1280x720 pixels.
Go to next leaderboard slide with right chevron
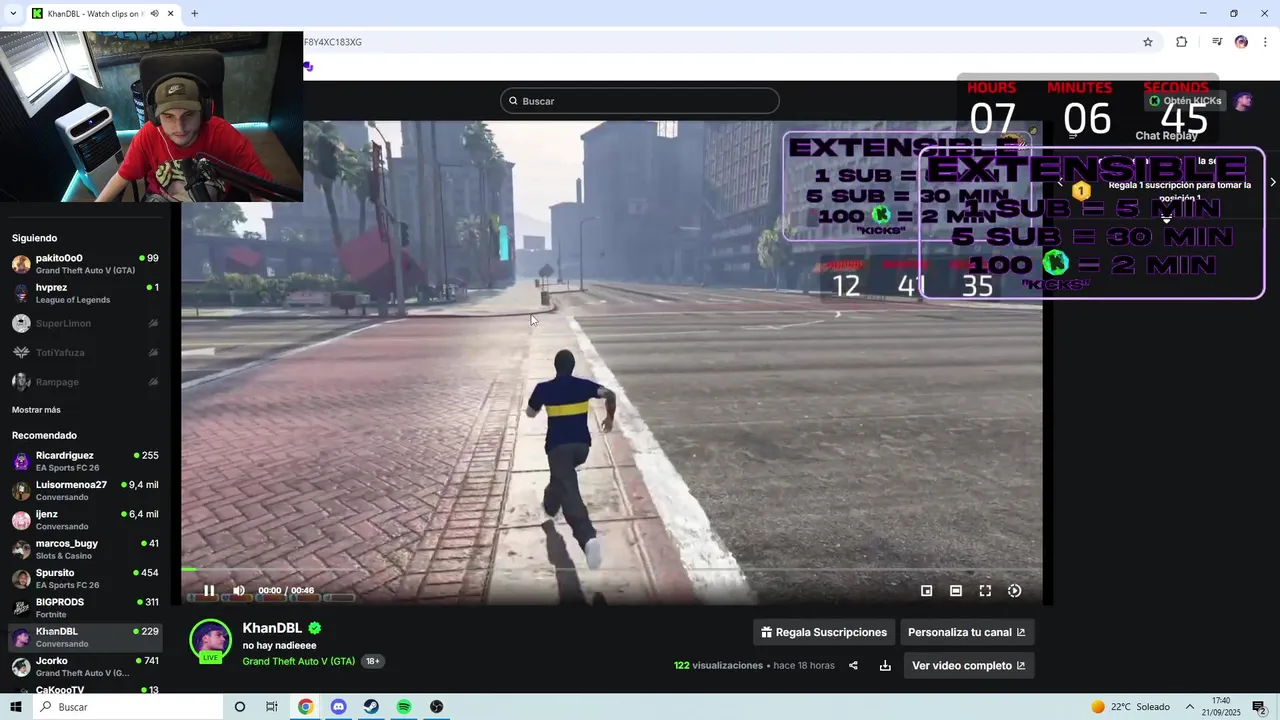pos(1272,182)
